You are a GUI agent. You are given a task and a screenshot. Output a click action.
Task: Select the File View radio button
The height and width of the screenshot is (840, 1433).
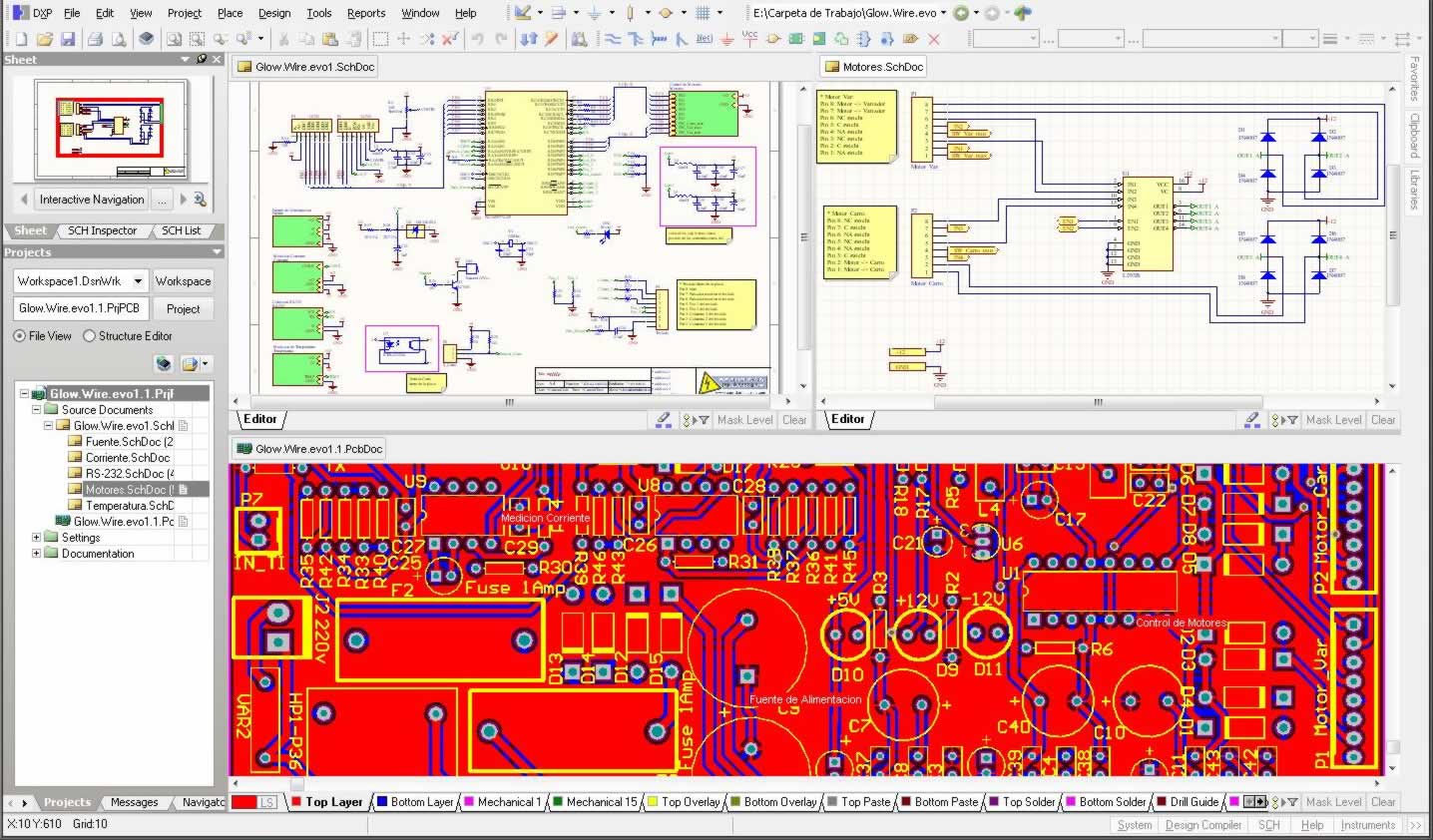point(20,336)
